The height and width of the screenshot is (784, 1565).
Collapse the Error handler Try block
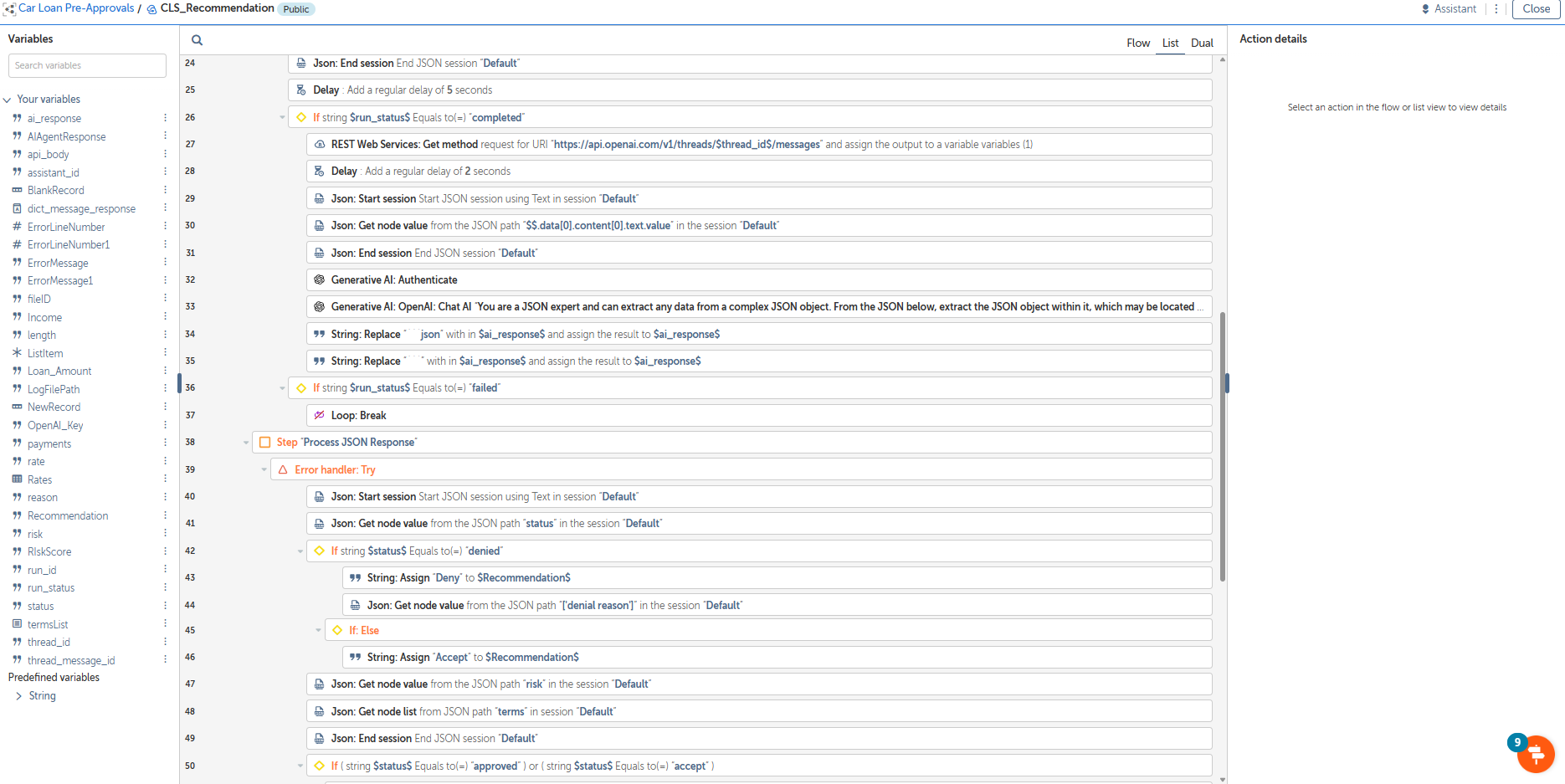coord(264,470)
